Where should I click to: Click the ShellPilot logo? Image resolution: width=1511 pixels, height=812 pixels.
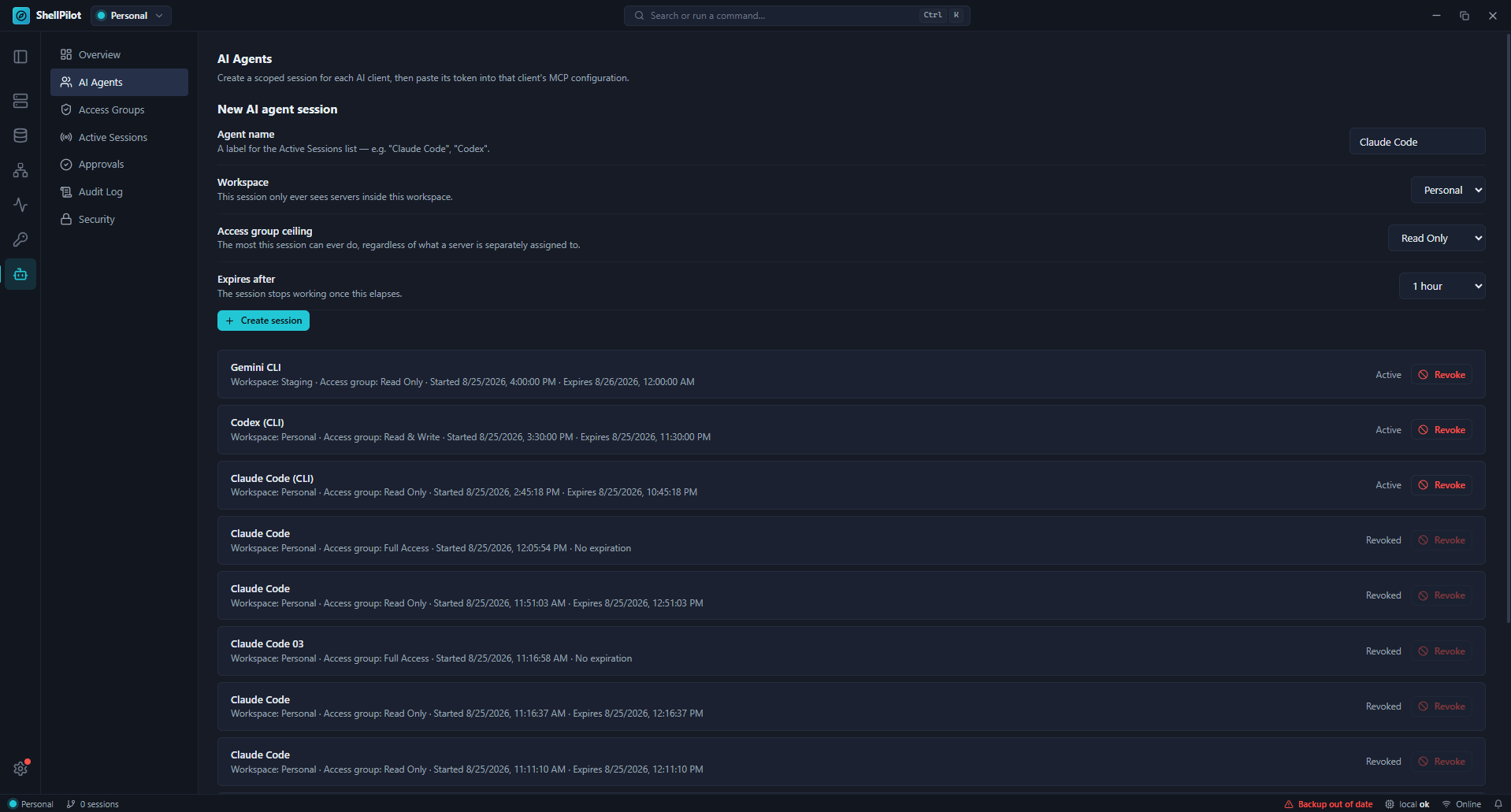[21, 16]
